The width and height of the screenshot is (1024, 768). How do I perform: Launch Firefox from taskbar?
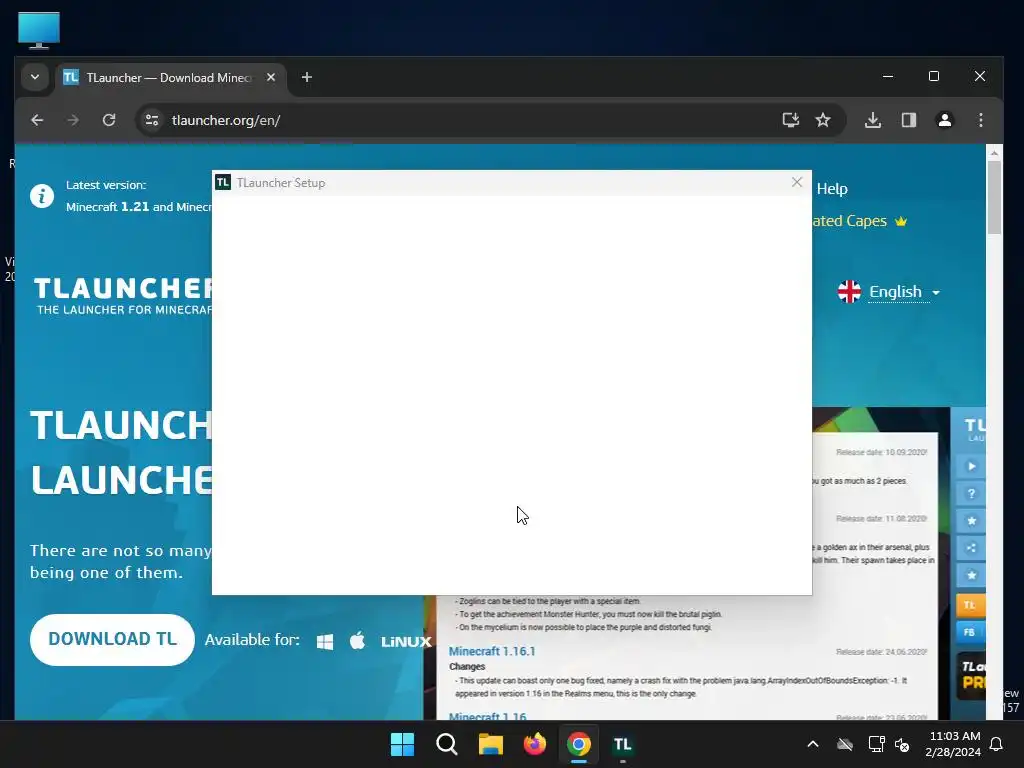tap(535, 744)
